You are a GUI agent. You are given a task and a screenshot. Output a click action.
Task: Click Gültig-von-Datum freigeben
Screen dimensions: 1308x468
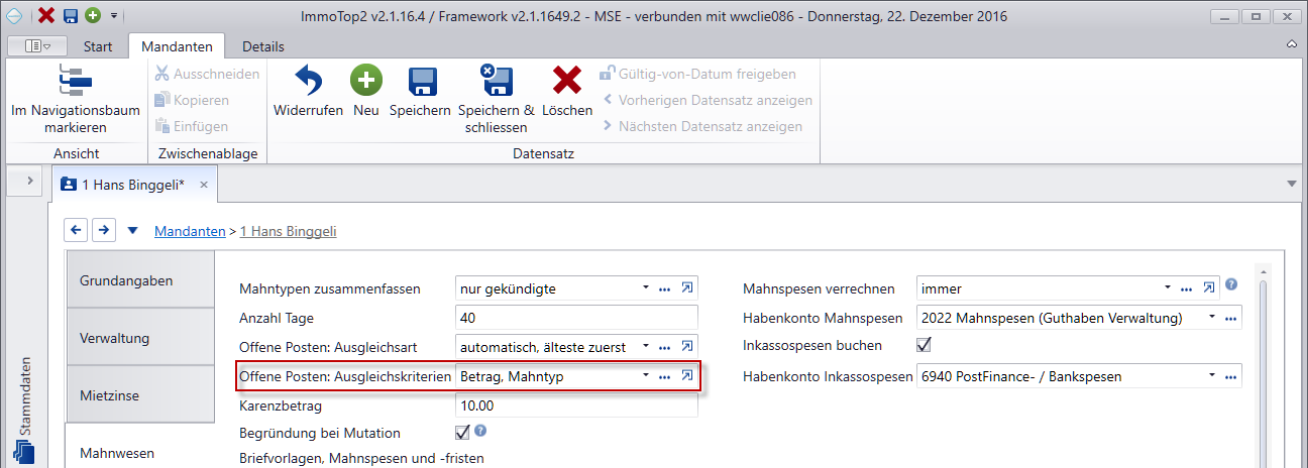pyautogui.click(x=698, y=74)
